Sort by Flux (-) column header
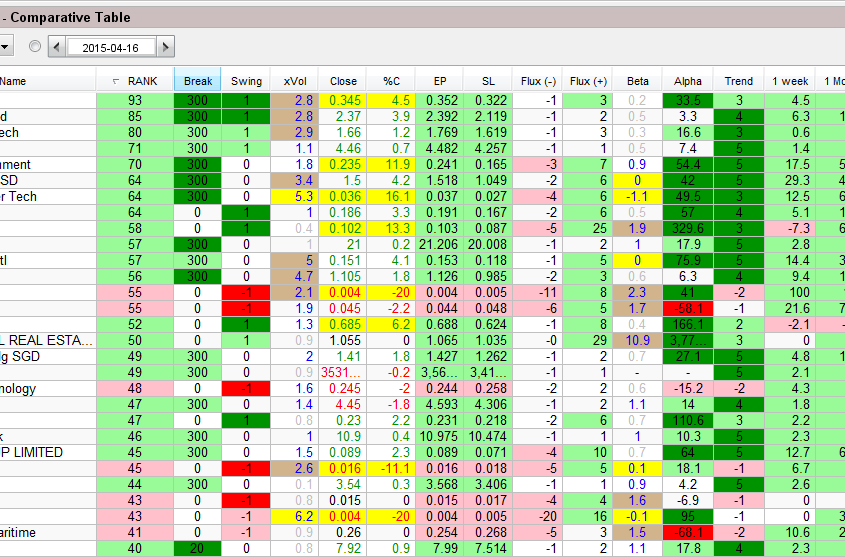 pyautogui.click(x=538, y=81)
